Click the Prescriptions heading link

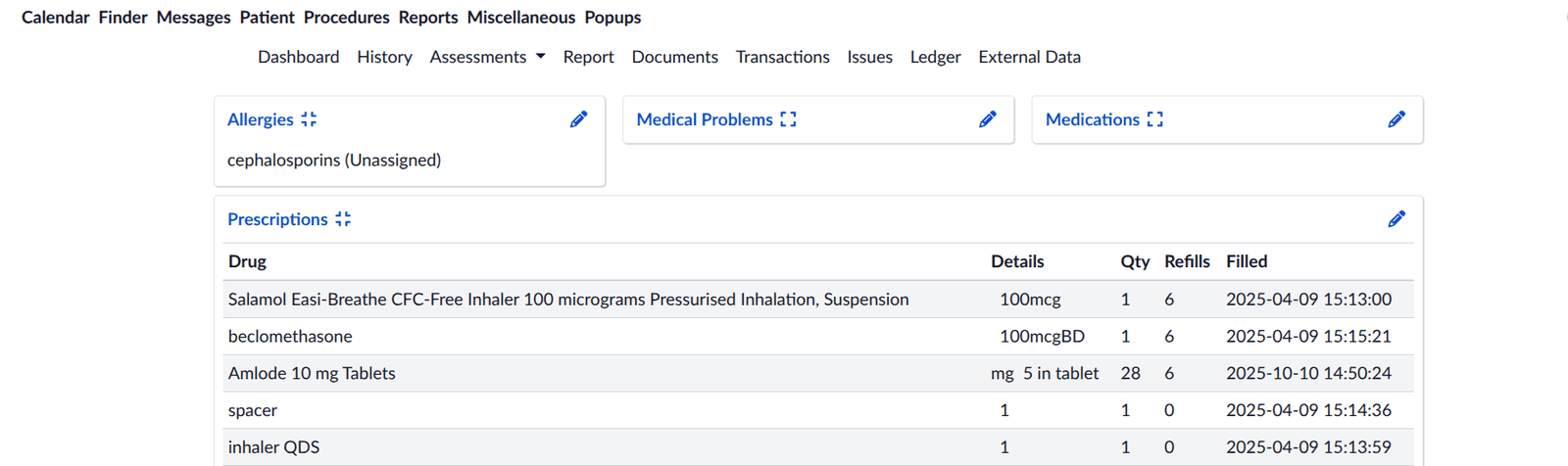[x=277, y=219]
